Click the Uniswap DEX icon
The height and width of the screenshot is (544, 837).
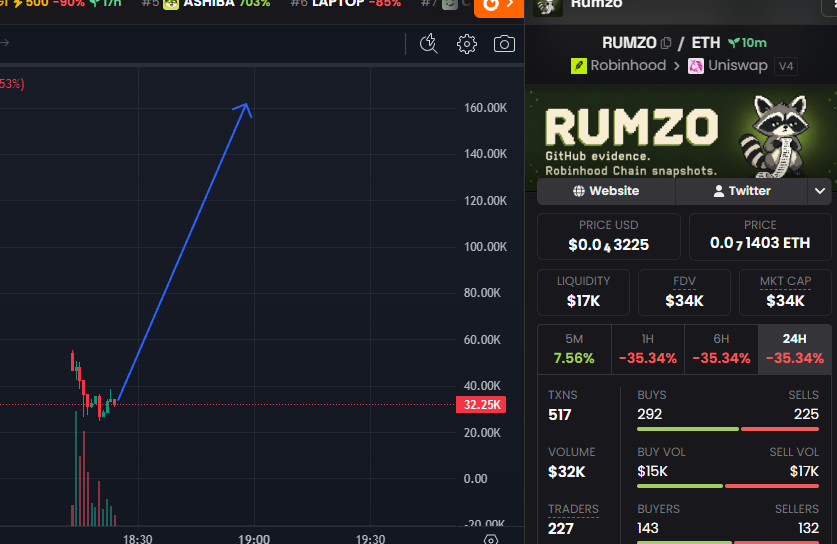point(696,66)
